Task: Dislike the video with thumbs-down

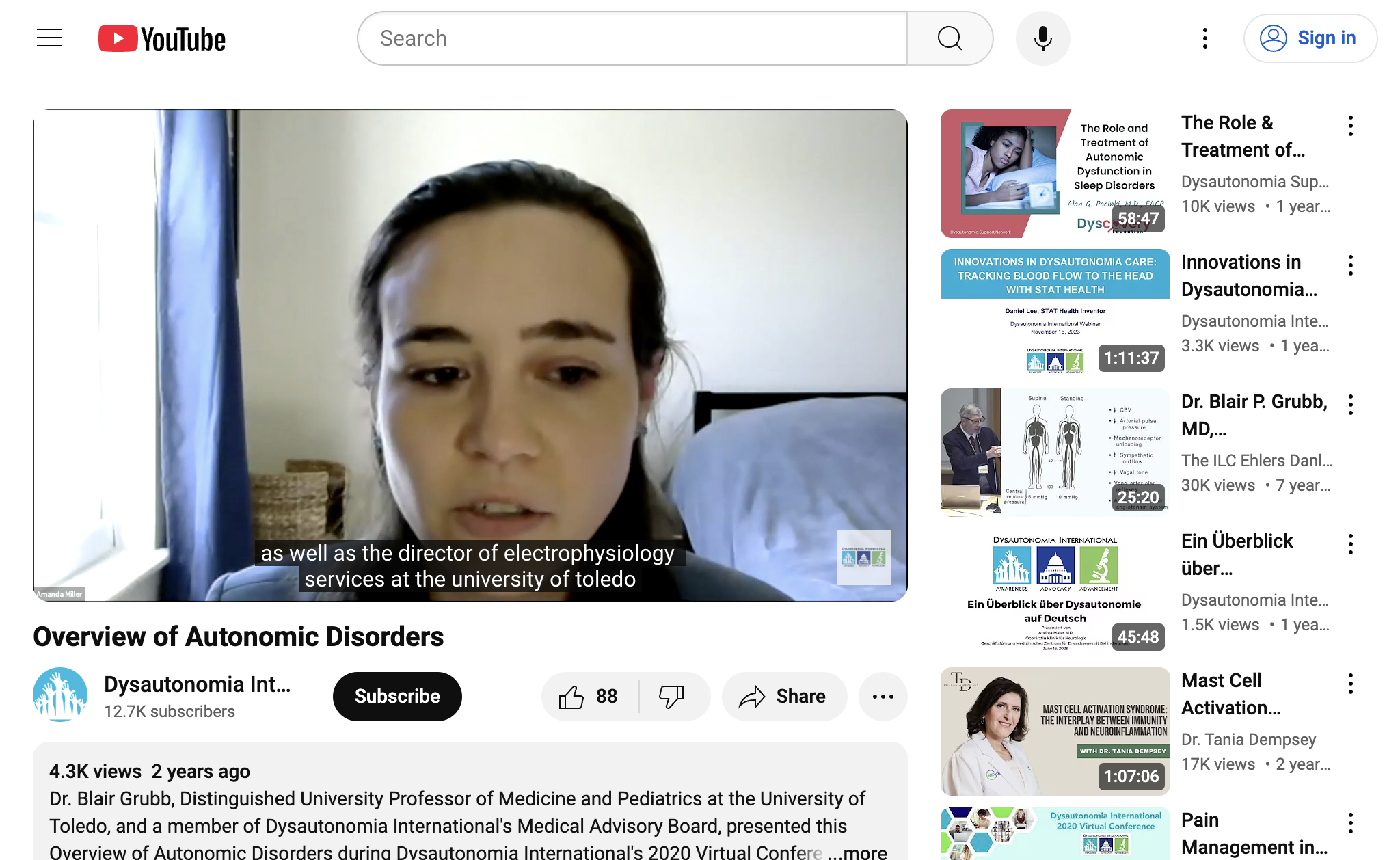Action: (x=673, y=697)
